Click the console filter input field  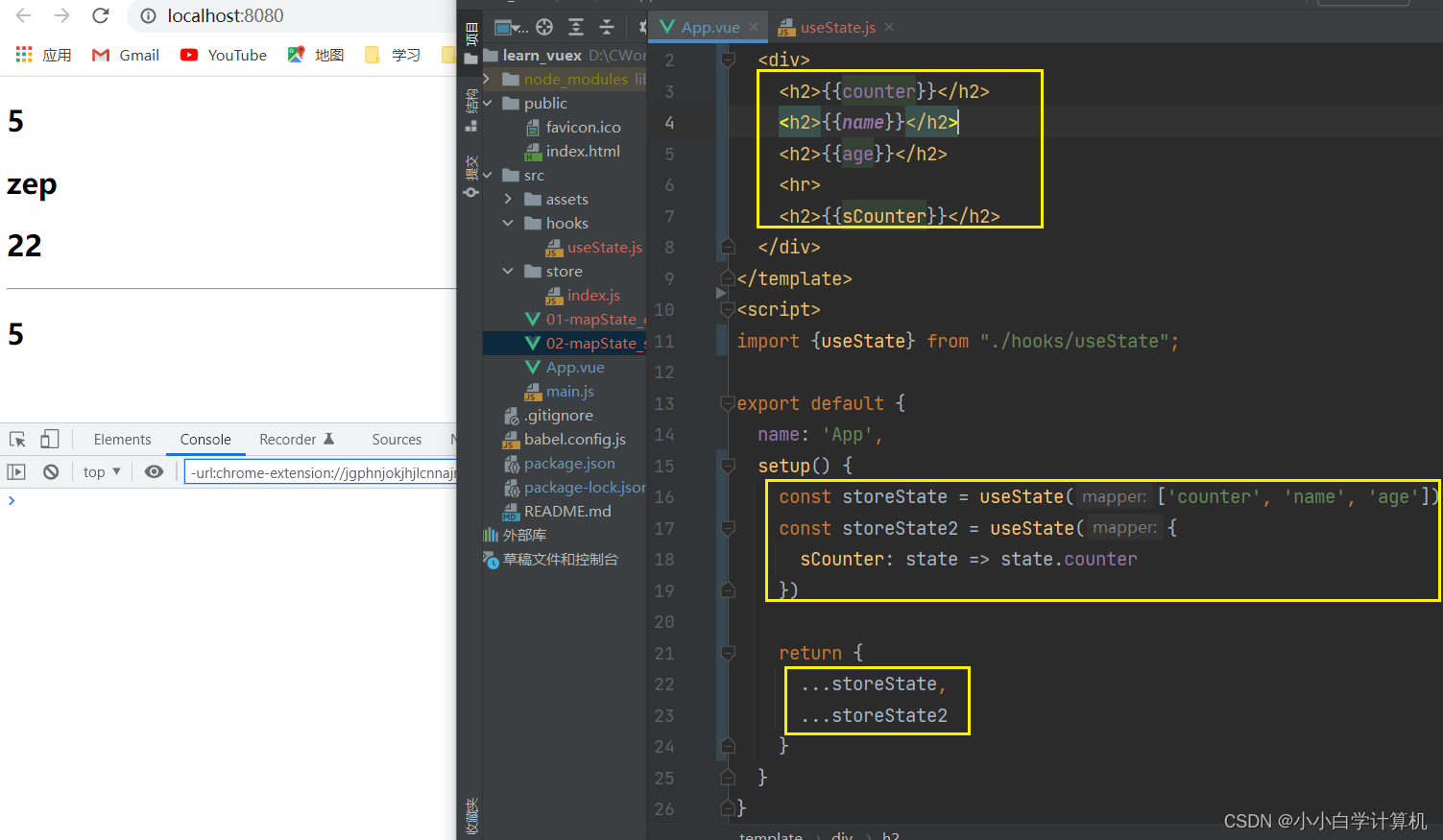320,472
